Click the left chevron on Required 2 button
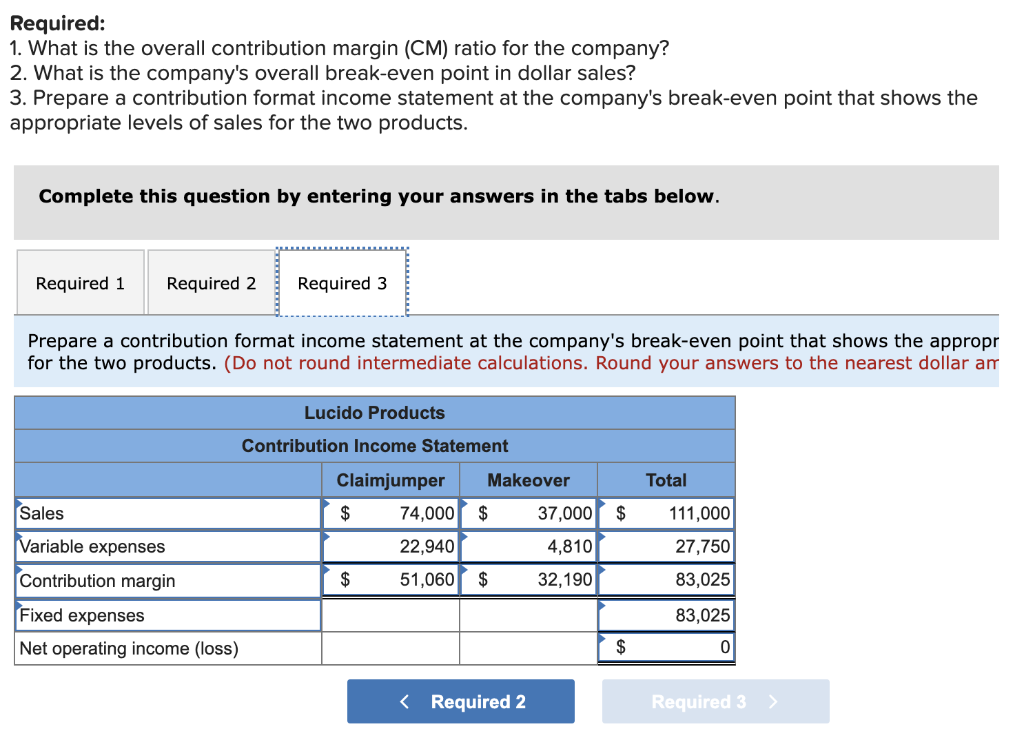The height and width of the screenshot is (751, 1024). coord(404,701)
